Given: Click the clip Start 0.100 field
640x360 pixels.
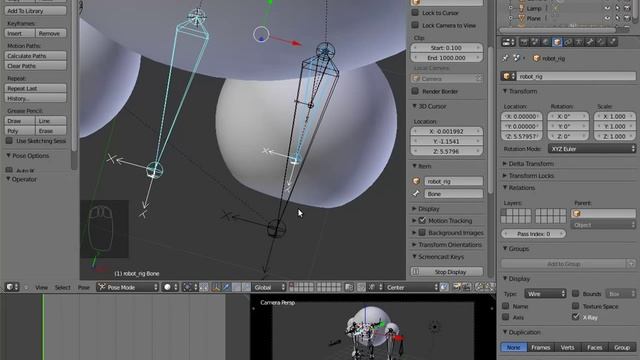Looking at the screenshot, I should pyautogui.click(x=447, y=48).
